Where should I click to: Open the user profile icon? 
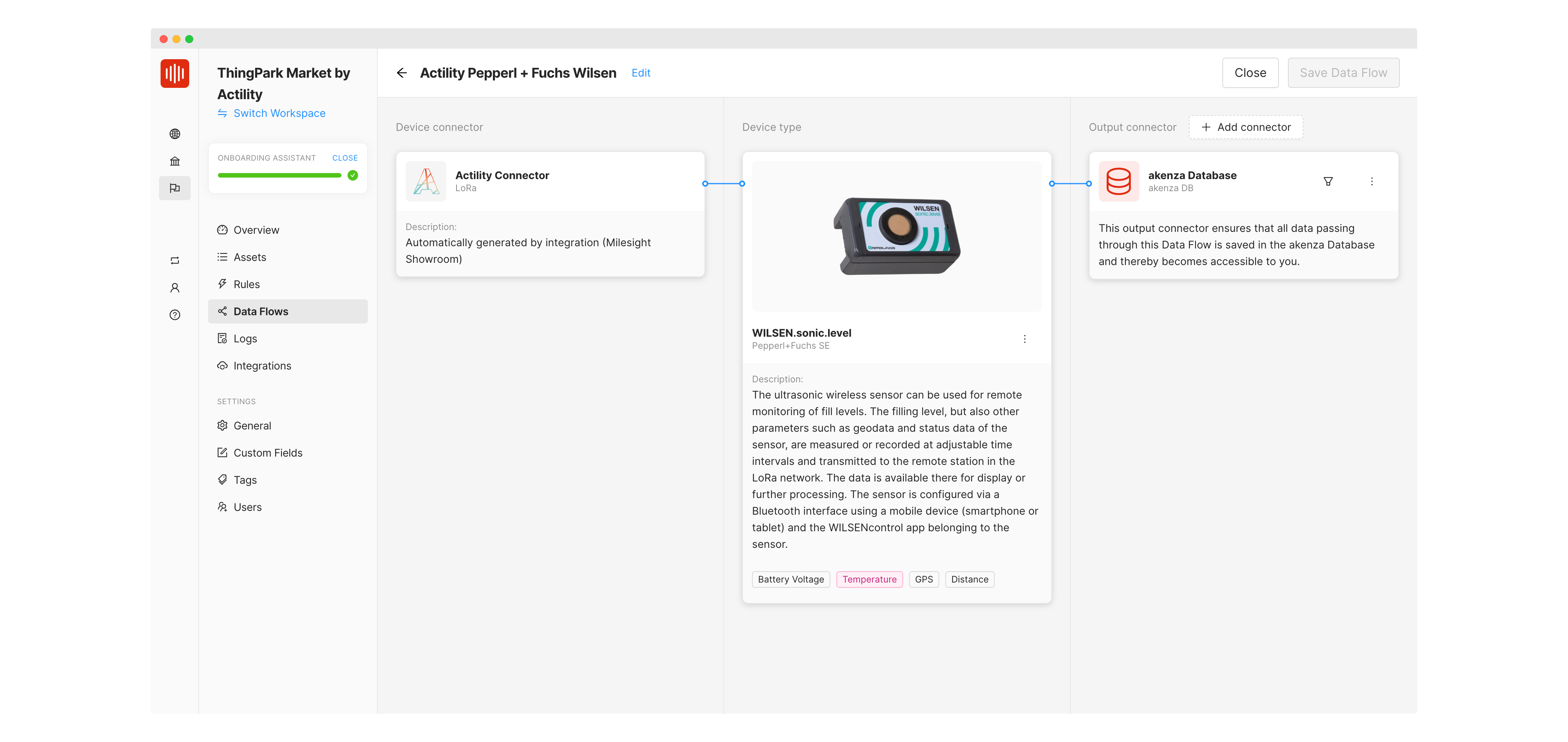click(x=175, y=288)
